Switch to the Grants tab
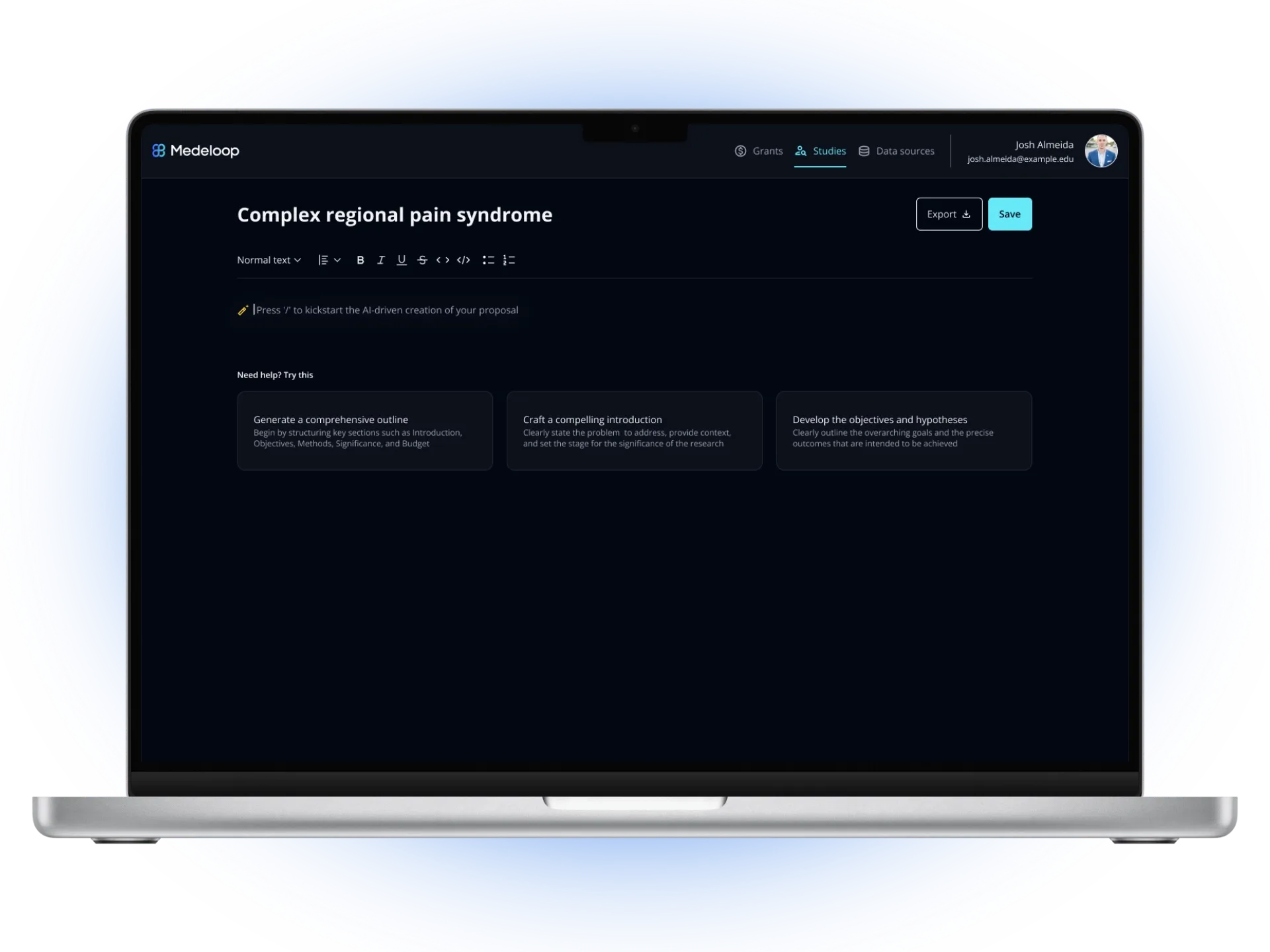This screenshot has width=1270, height=952. tap(759, 151)
